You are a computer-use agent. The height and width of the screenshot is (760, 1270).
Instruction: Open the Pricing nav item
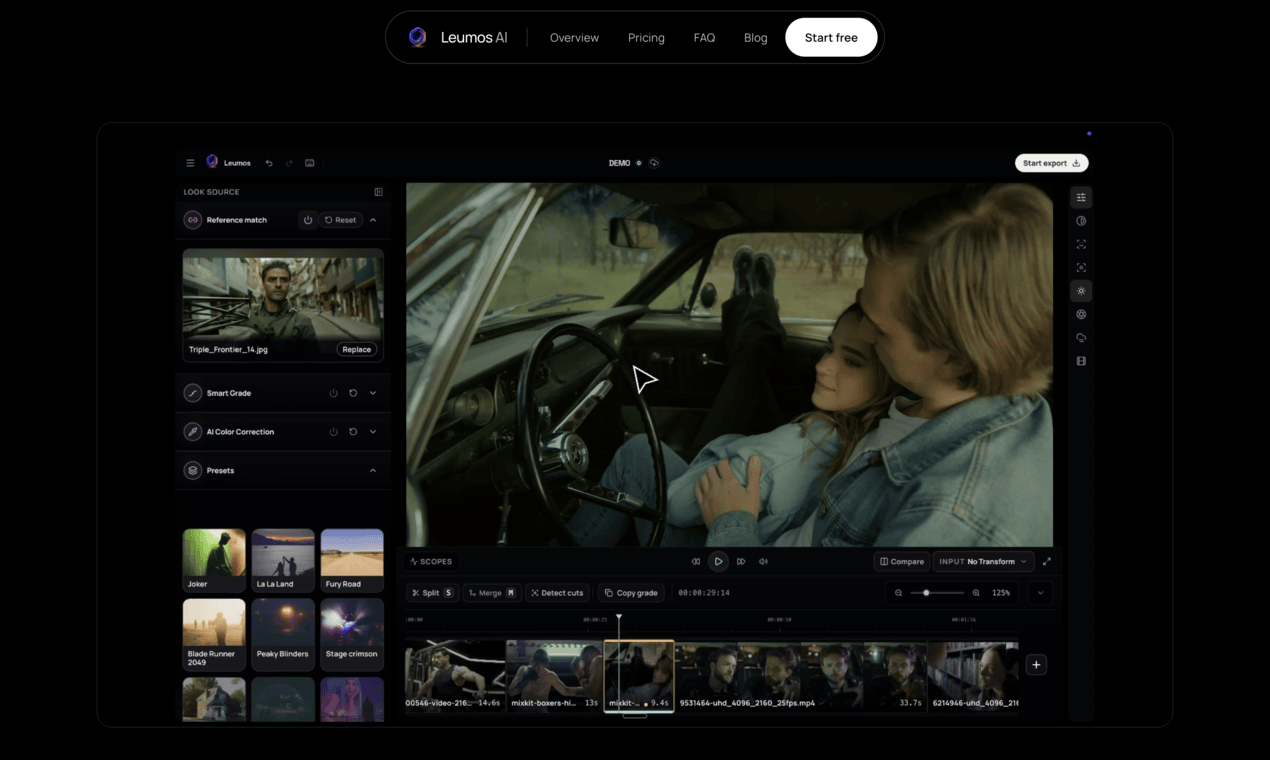pos(646,37)
